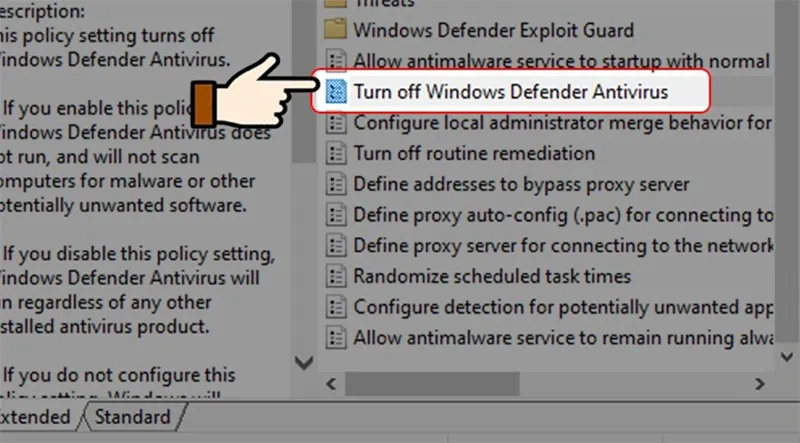Viewport: 800px width, 443px height.
Task: Click the icon of Configure local administrator merge behavior
Action: pos(336,123)
